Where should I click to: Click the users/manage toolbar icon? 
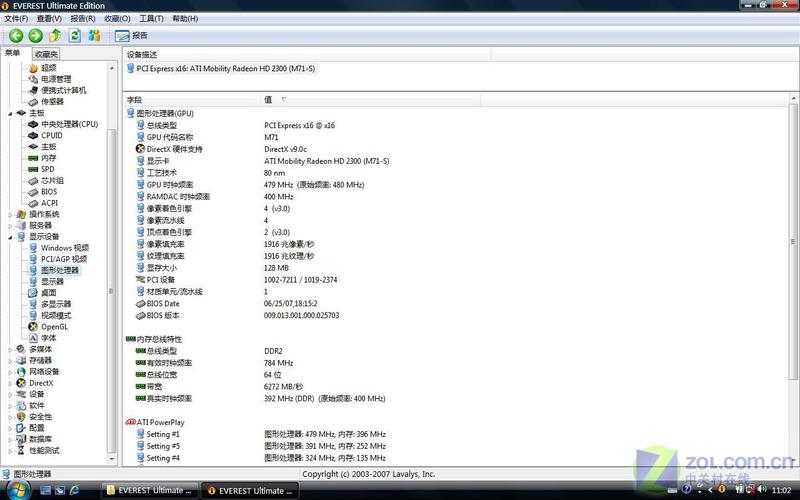[94, 35]
